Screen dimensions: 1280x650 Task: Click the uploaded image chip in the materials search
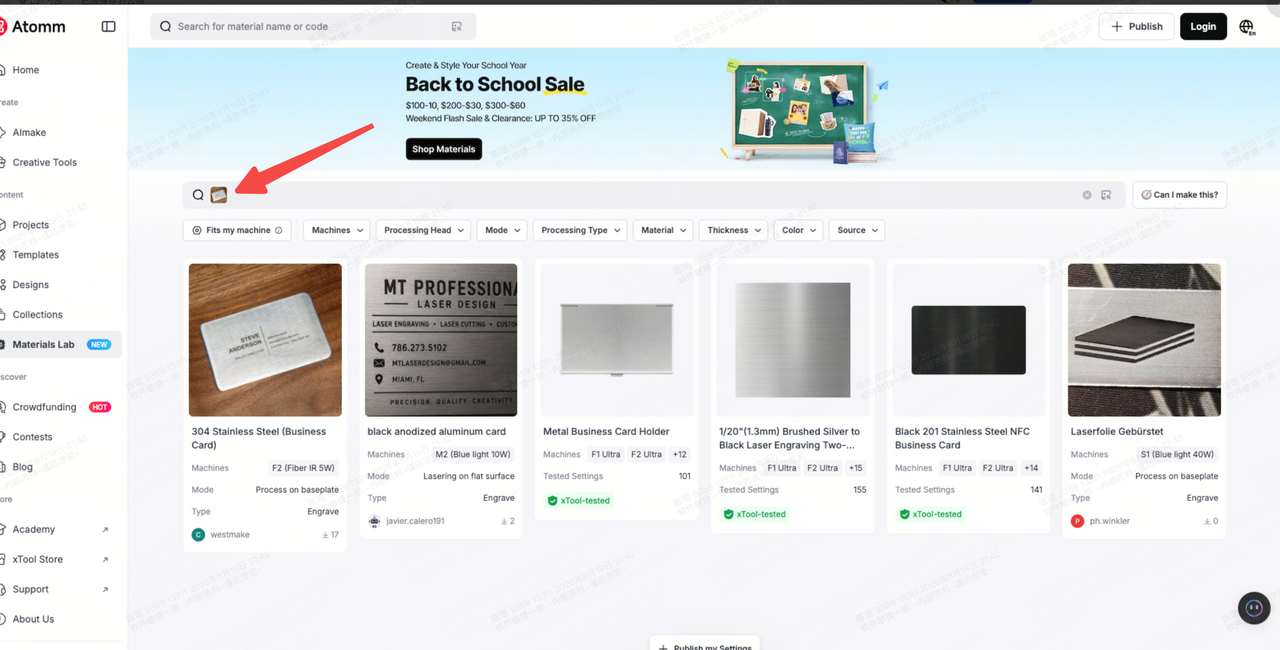(218, 195)
